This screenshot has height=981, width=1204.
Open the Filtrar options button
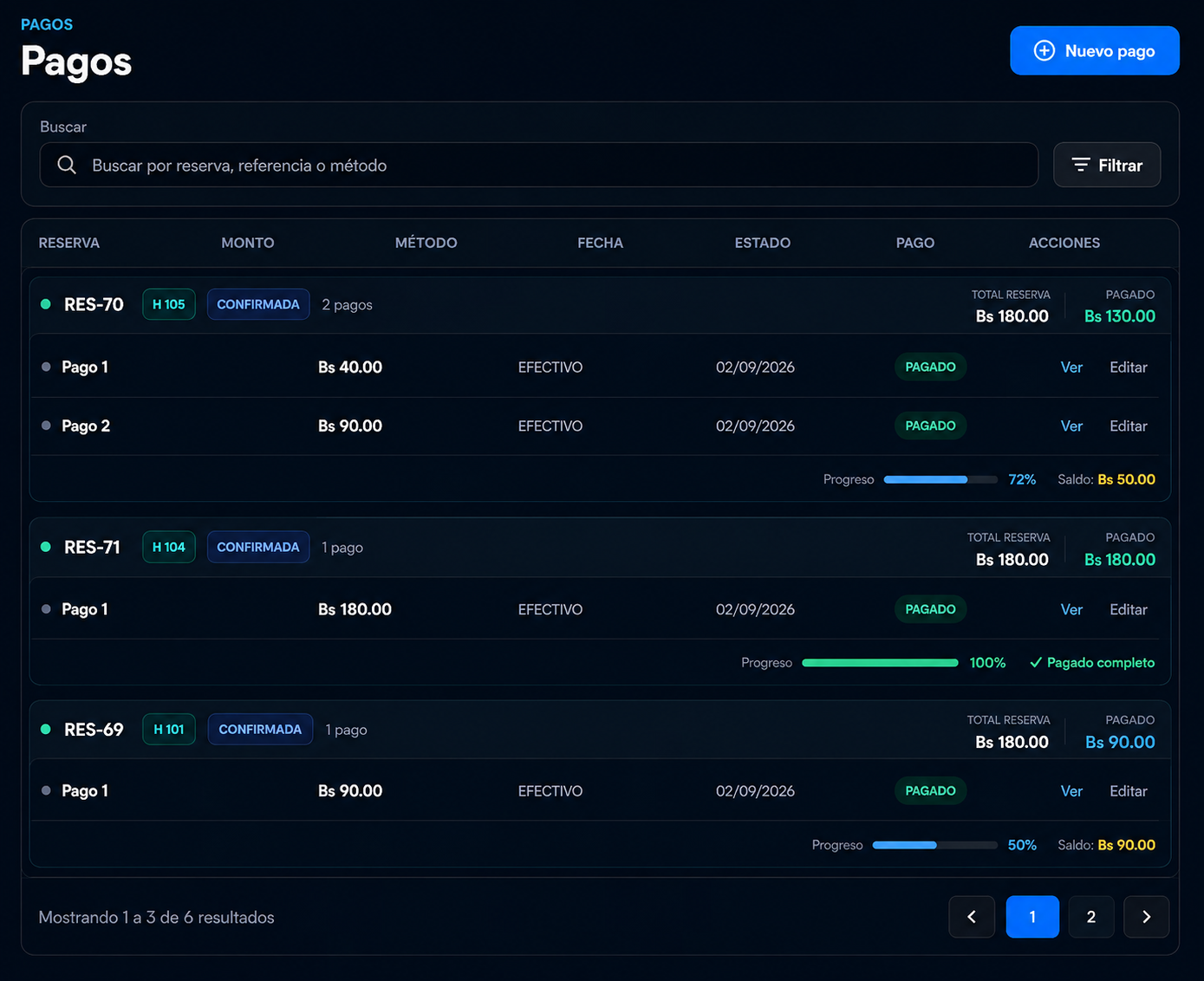pyautogui.click(x=1107, y=165)
